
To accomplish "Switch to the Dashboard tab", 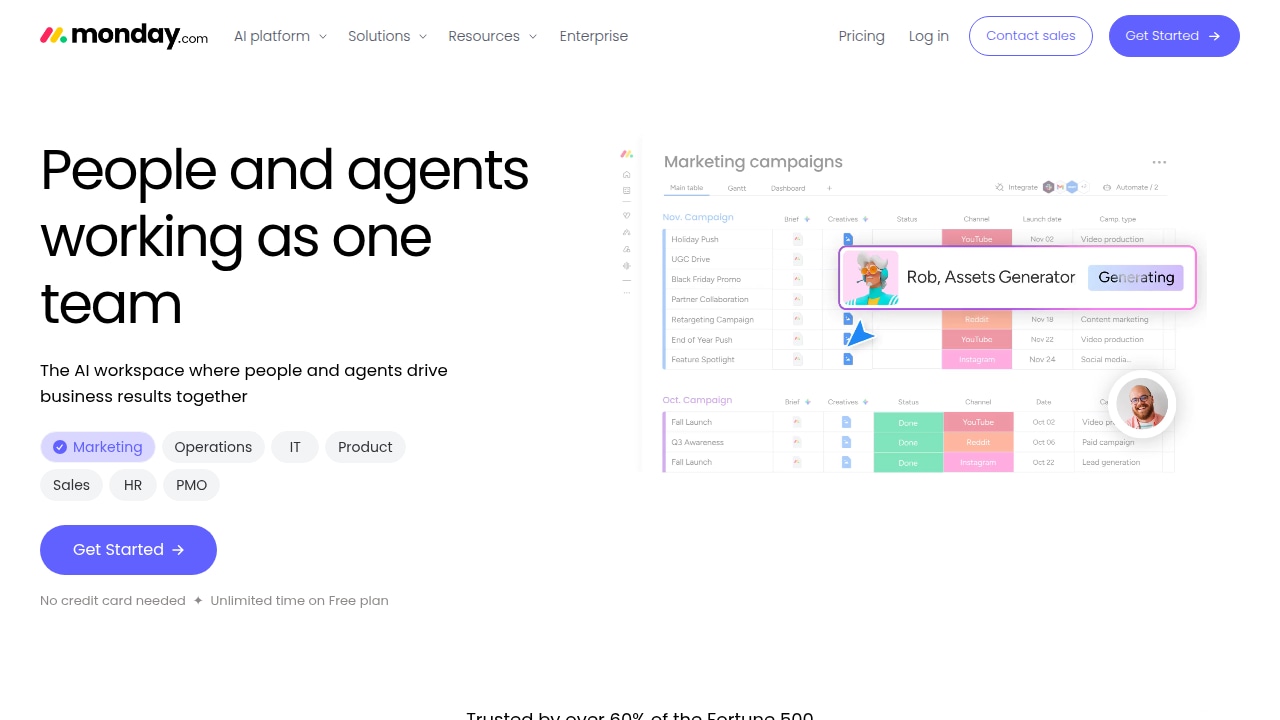I will click(788, 188).
